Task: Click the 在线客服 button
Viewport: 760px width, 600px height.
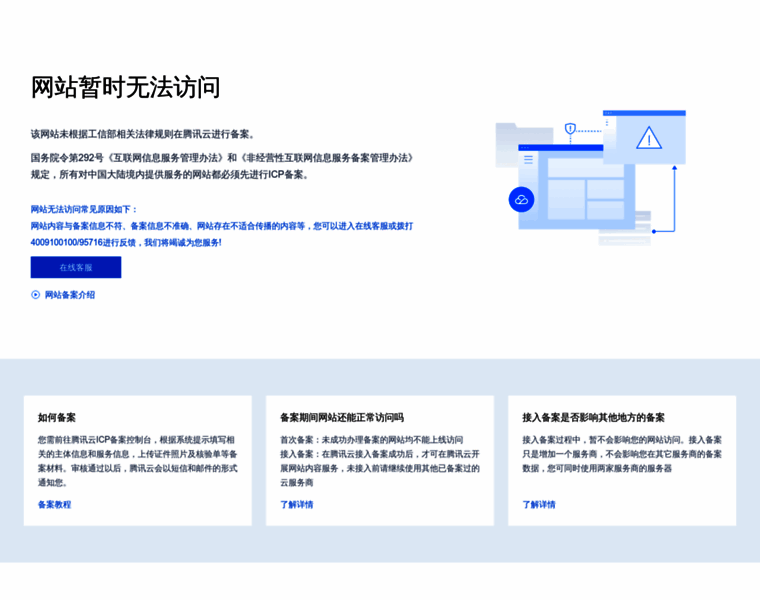Action: [76, 267]
